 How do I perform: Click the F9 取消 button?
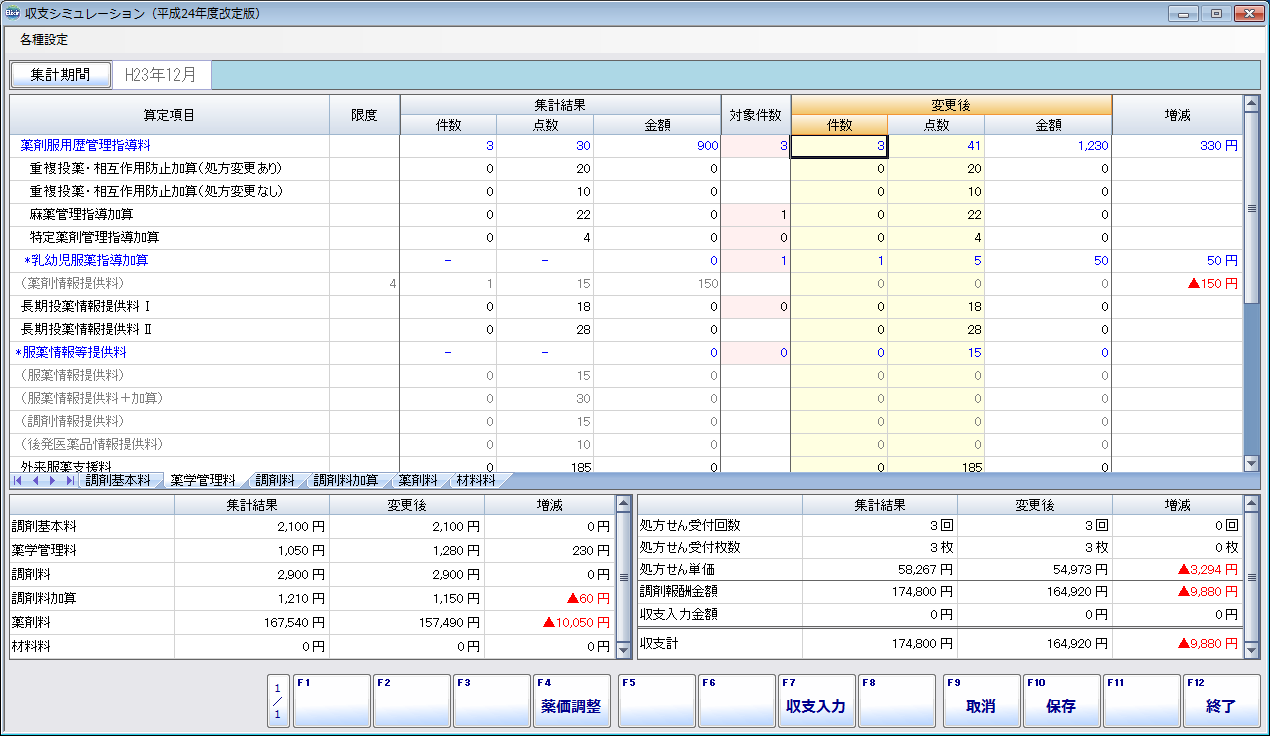(x=981, y=701)
